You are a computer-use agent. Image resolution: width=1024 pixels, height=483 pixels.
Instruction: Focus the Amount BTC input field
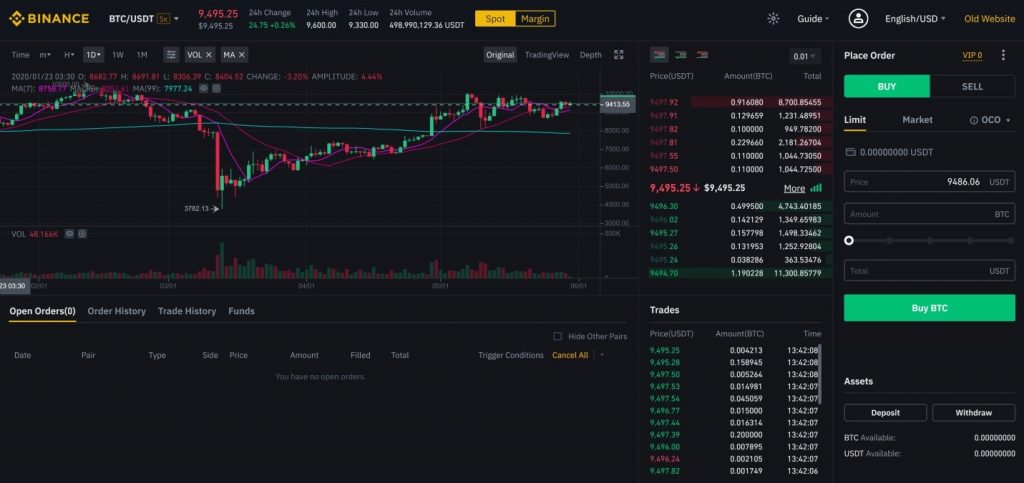(929, 214)
